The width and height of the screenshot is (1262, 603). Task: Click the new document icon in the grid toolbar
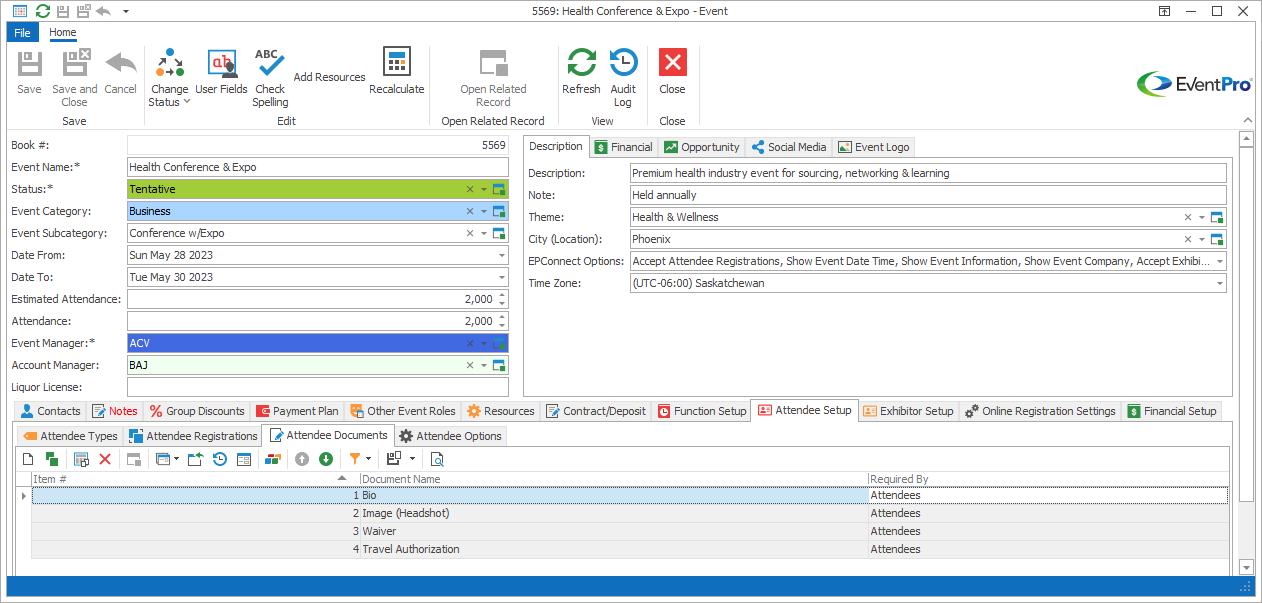28,459
